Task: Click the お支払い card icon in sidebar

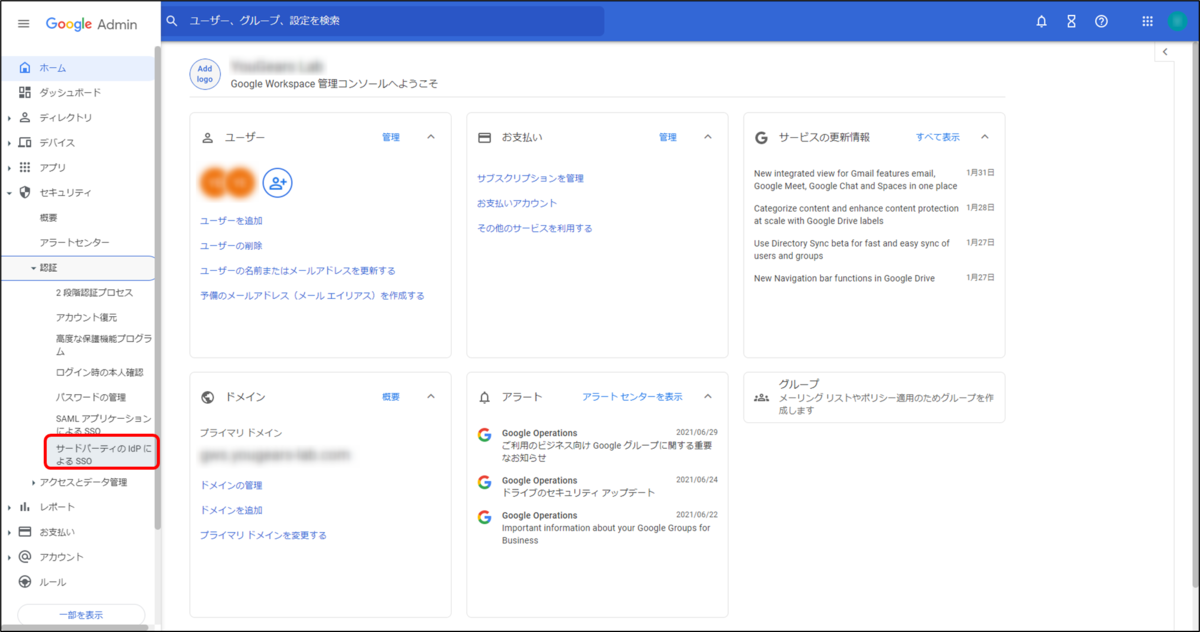Action: (25, 532)
